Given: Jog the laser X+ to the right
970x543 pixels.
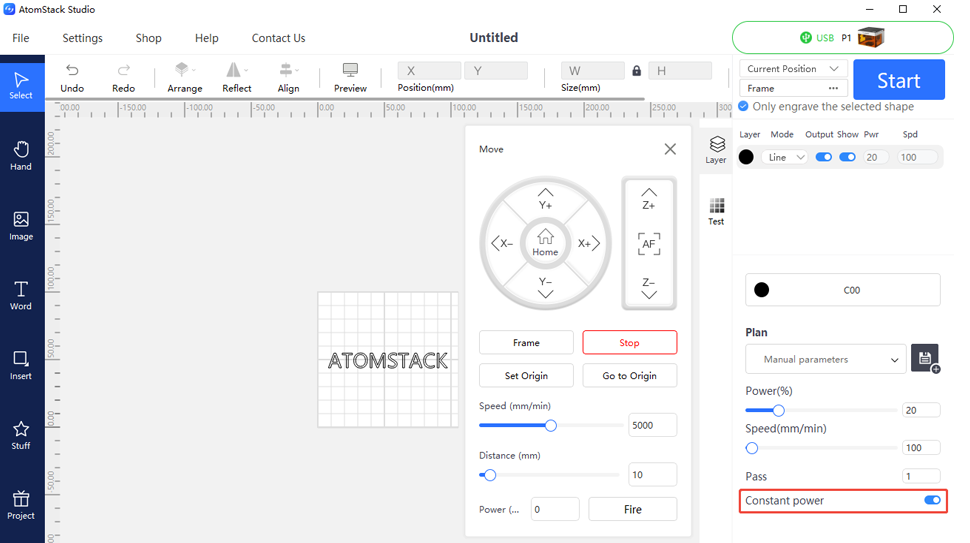Looking at the screenshot, I should (589, 243).
